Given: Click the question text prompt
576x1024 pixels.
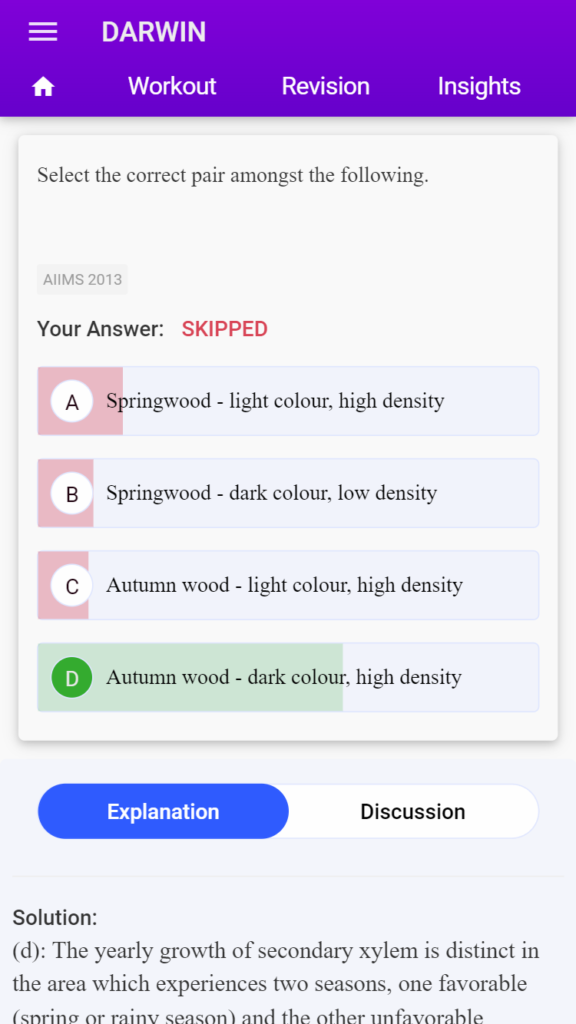Looking at the screenshot, I should click(232, 176).
